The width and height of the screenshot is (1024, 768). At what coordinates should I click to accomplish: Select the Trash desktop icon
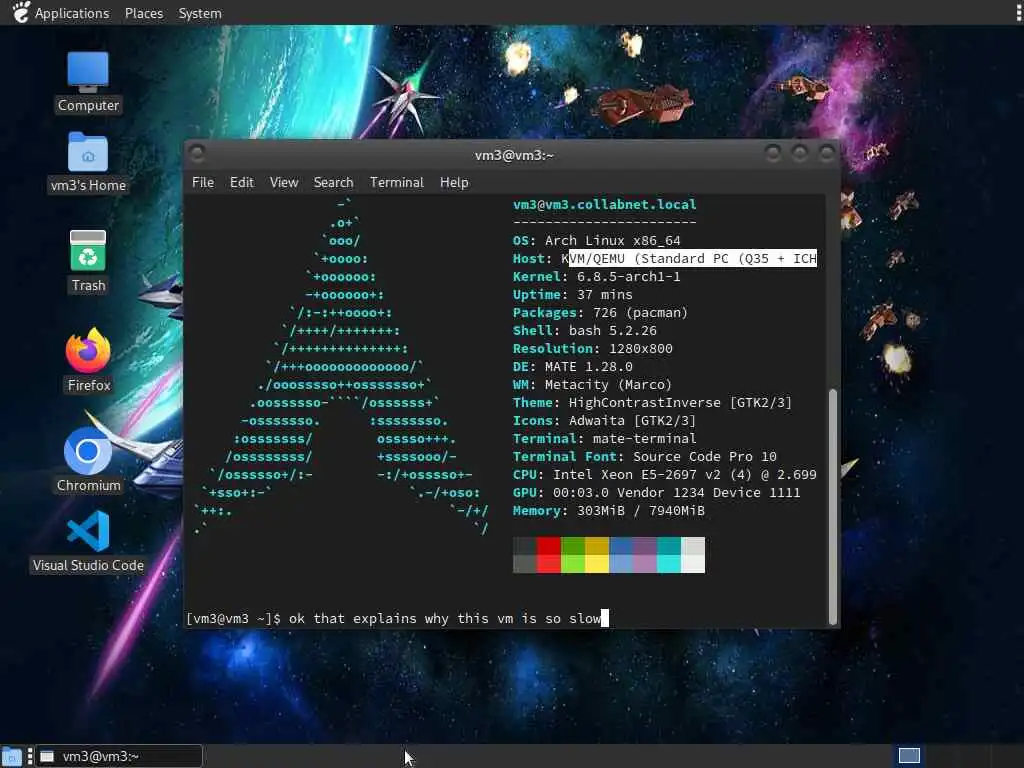point(88,261)
